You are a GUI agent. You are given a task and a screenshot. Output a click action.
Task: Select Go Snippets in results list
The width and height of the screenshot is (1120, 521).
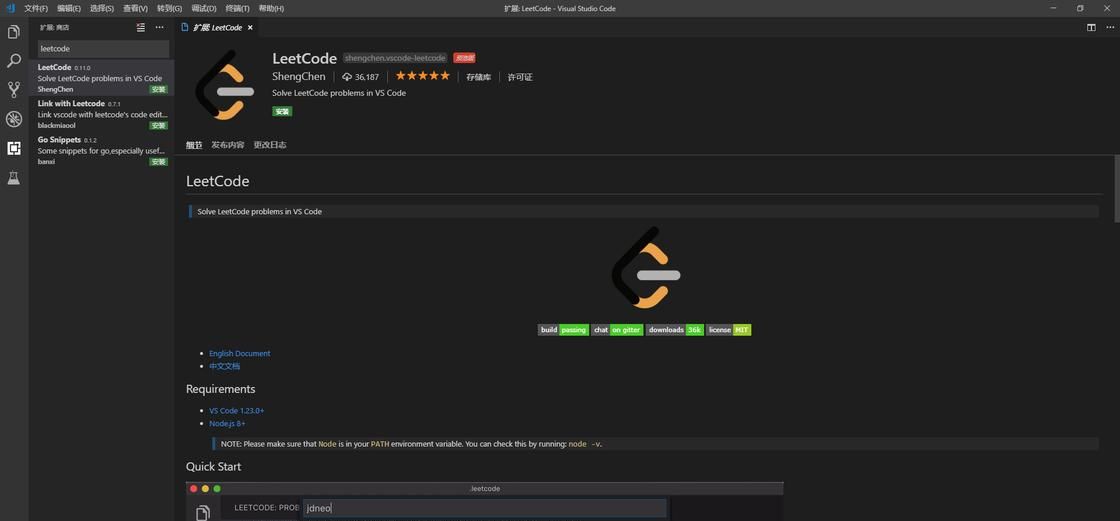(102, 150)
